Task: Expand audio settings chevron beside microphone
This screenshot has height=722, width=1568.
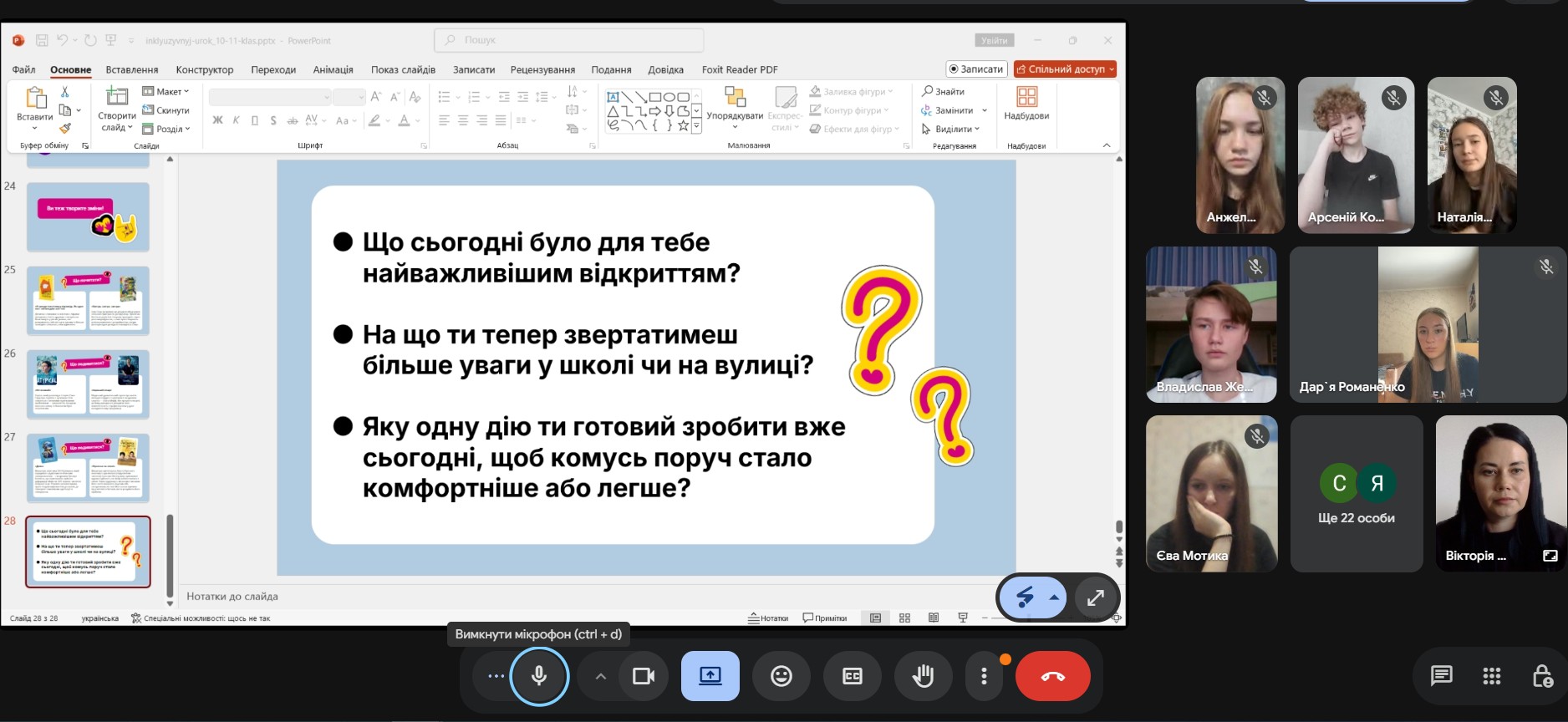Action: [600, 676]
